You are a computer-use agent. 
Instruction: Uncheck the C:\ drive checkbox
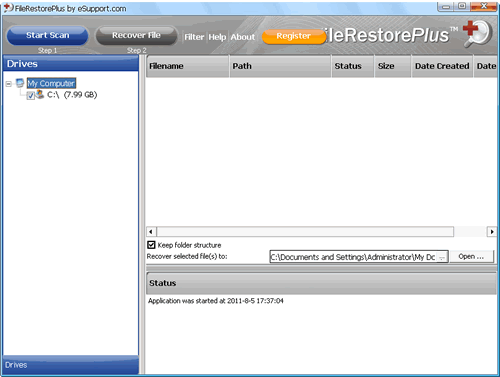(31, 96)
